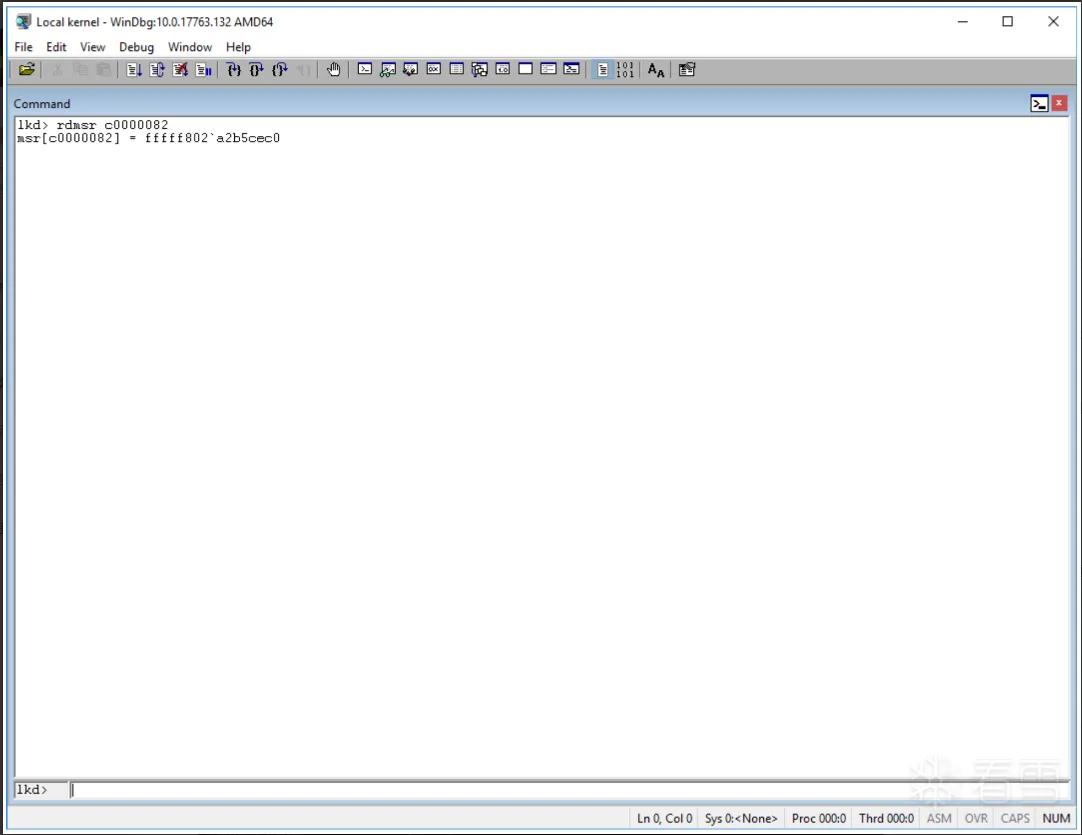Click the Go toolbar icon
Image resolution: width=1082 pixels, height=835 pixels.
click(134, 70)
